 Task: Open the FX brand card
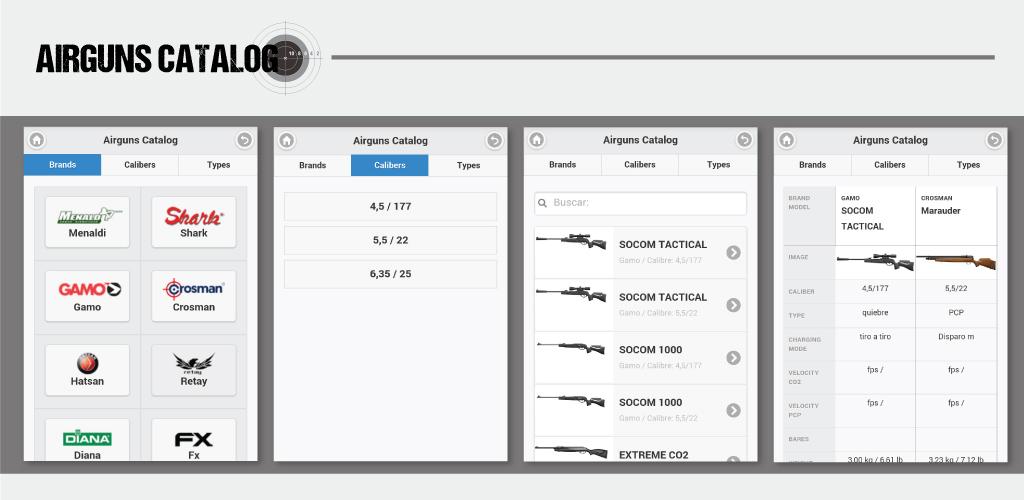click(x=194, y=440)
